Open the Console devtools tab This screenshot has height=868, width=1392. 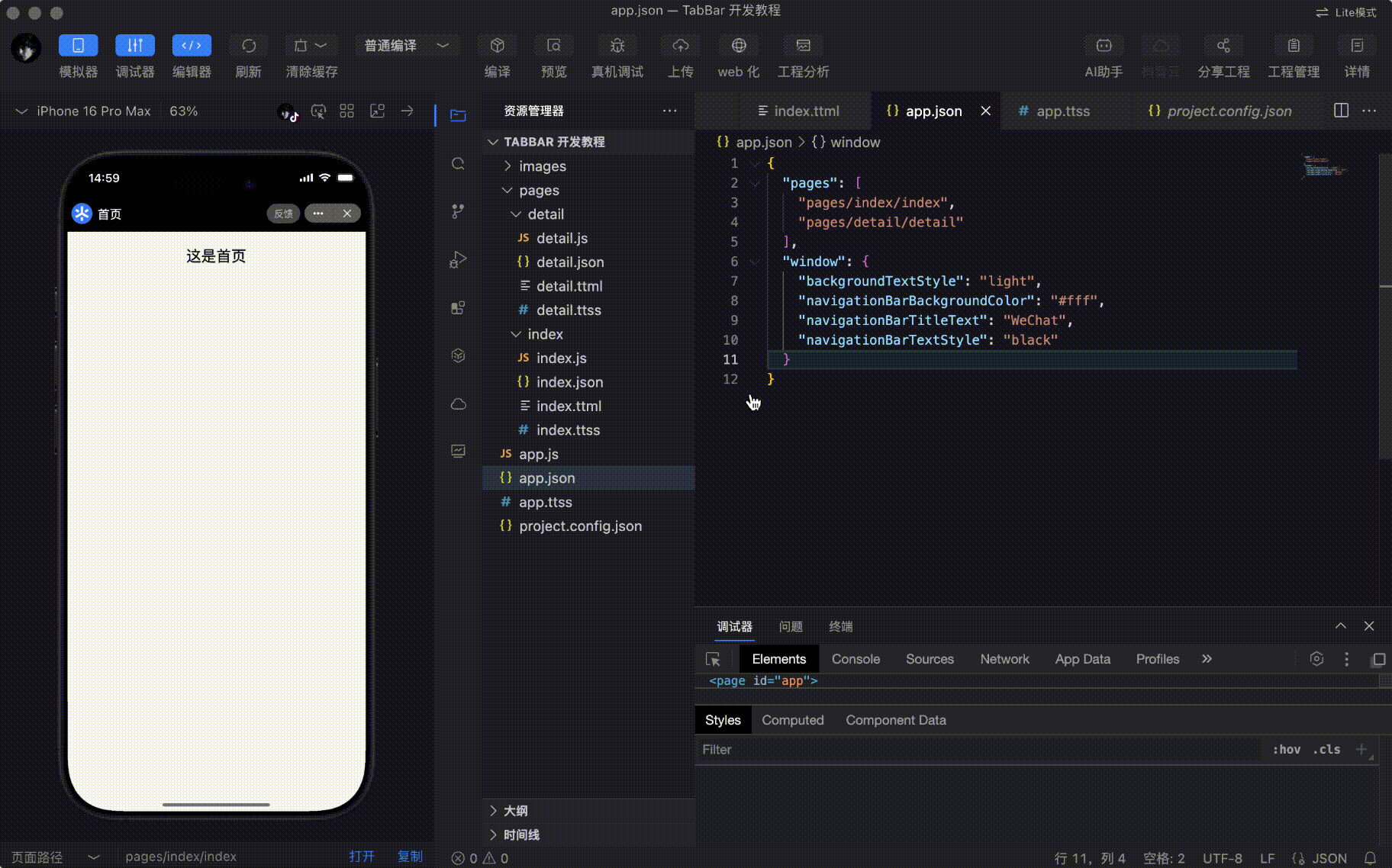[x=855, y=659]
